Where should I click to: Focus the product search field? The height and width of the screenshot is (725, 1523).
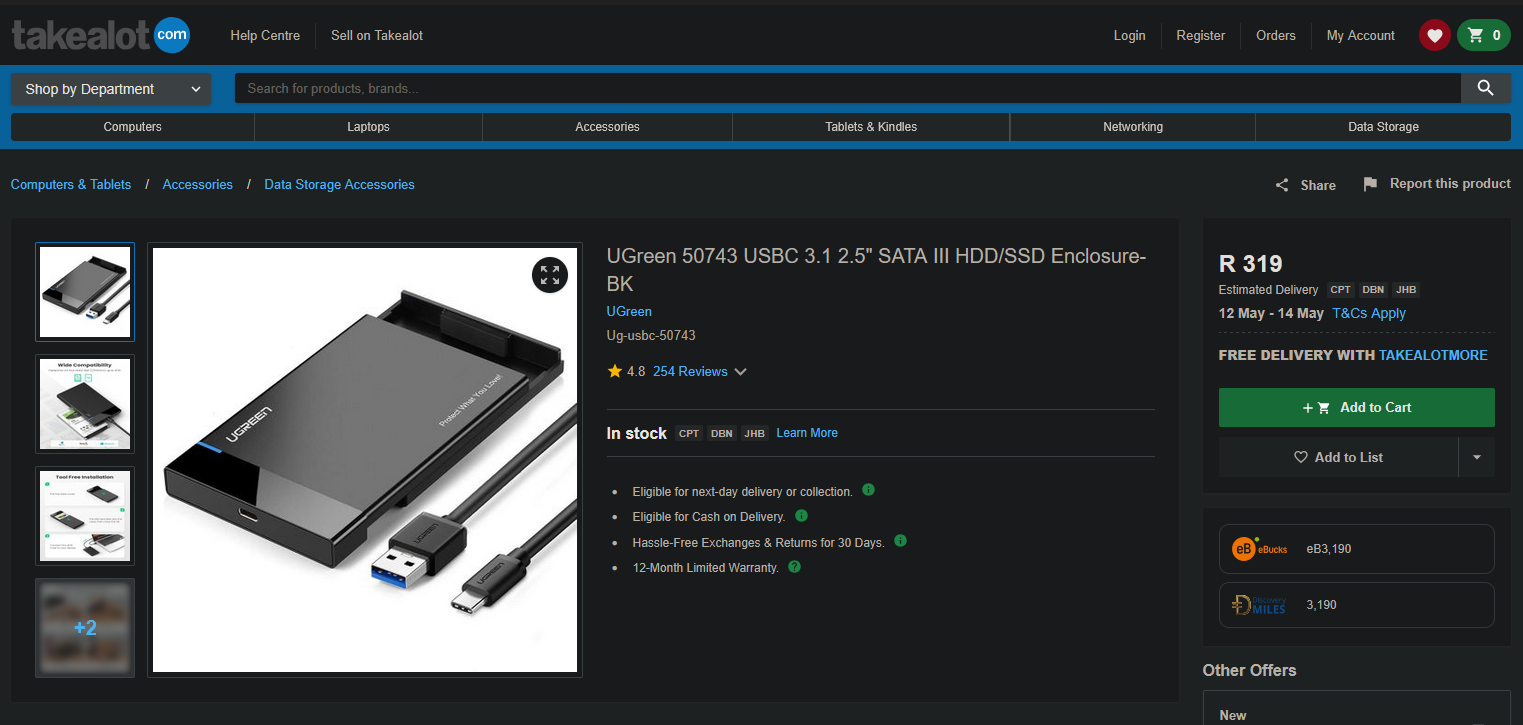[x=847, y=88]
